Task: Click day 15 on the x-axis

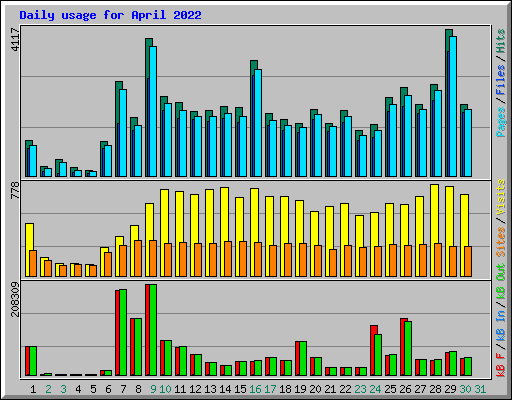Action: pyautogui.click(x=240, y=389)
